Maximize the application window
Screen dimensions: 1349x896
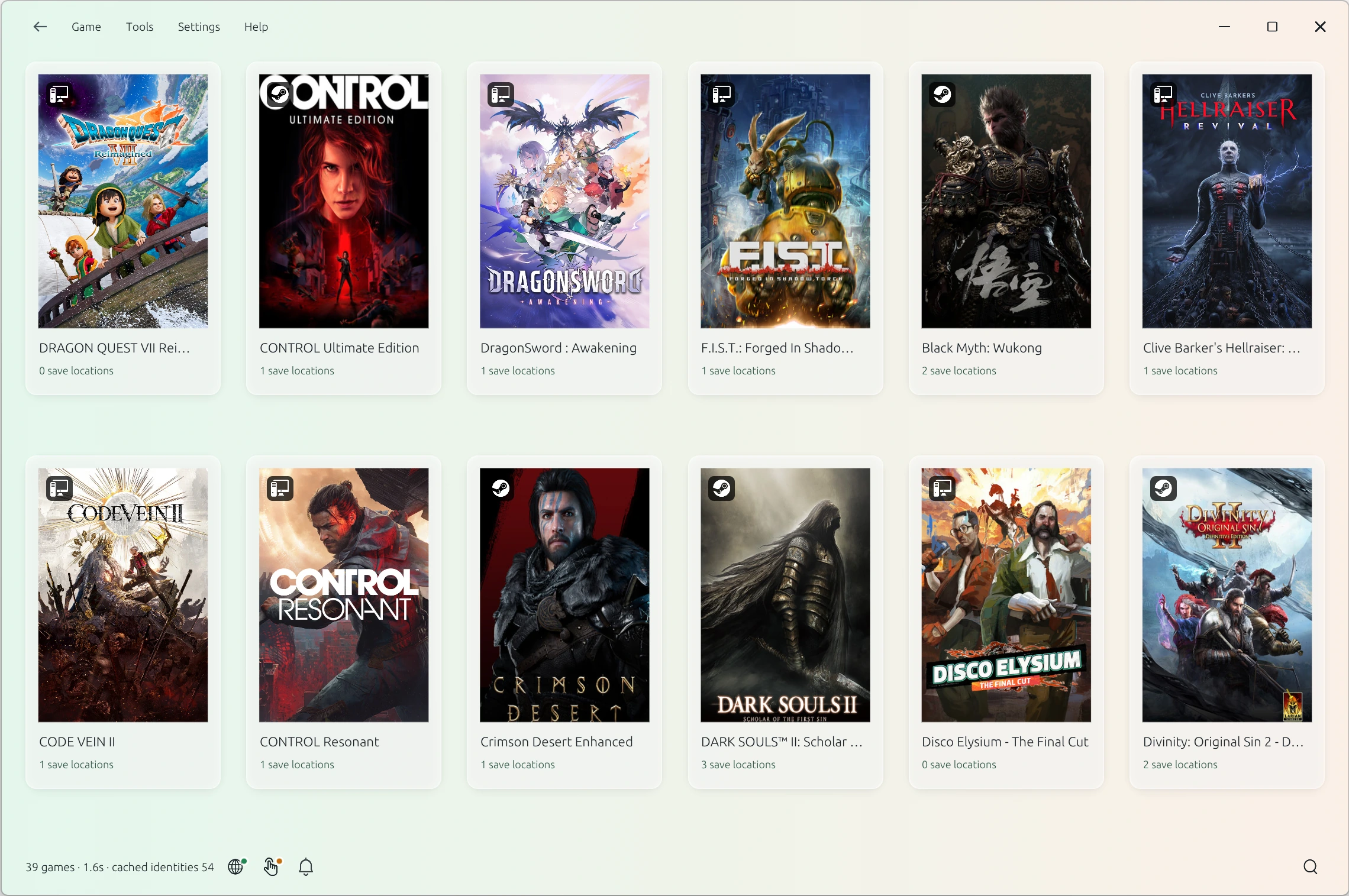pyautogui.click(x=1273, y=27)
